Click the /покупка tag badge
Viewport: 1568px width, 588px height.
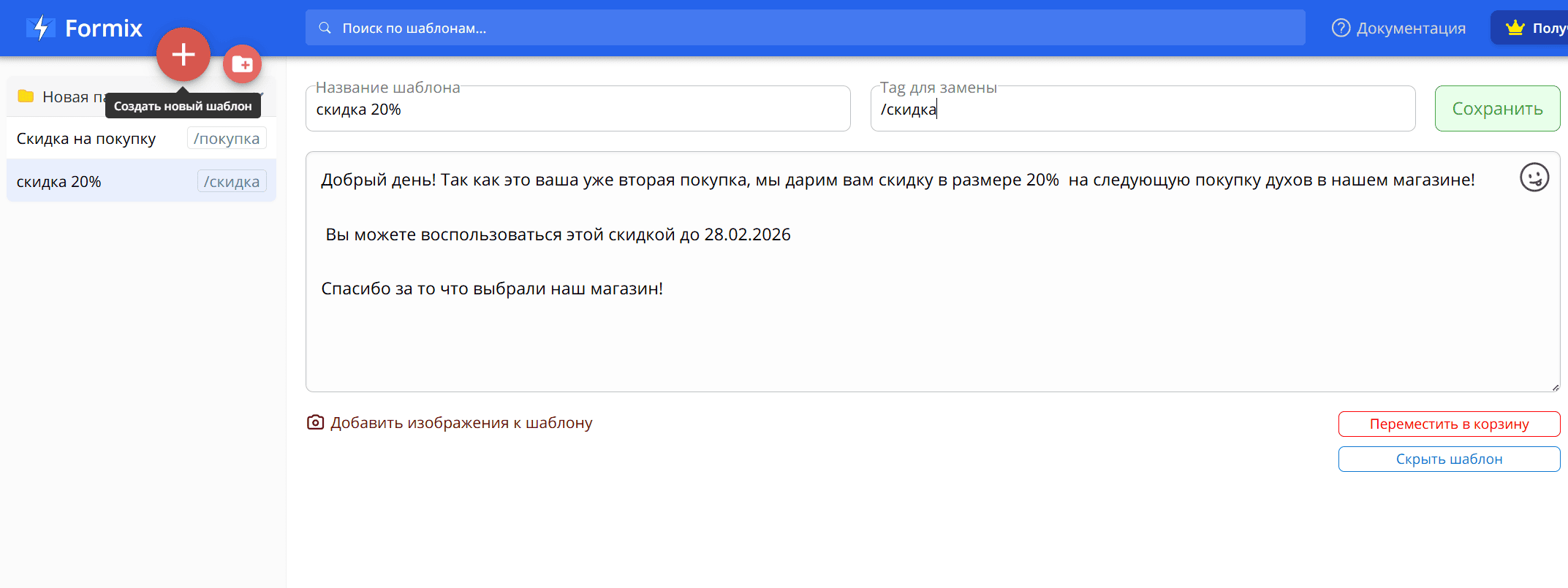(x=227, y=139)
